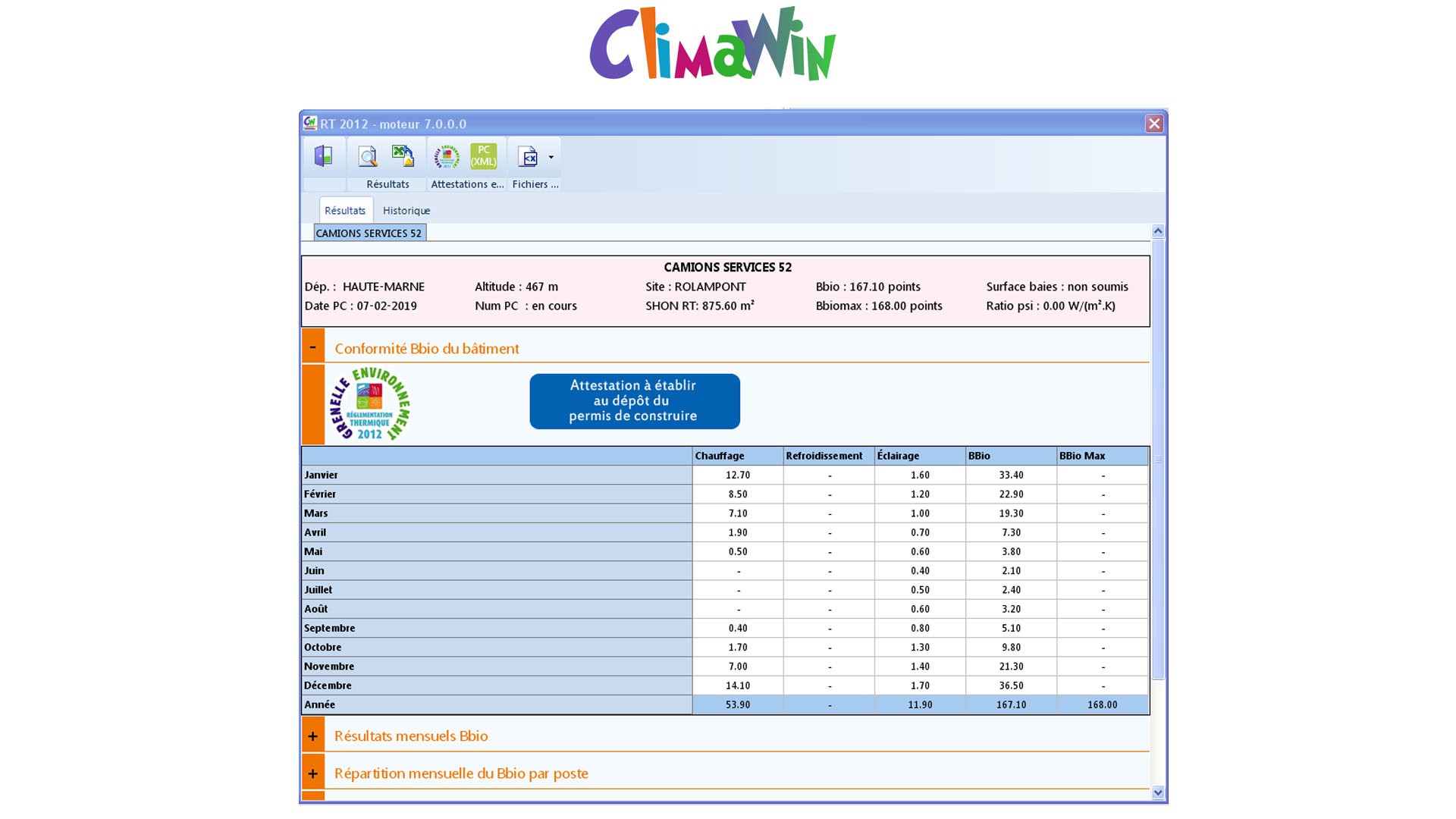The height and width of the screenshot is (819, 1456).
Task: Click the Surface baies non soumis text
Action: pos(1057,287)
